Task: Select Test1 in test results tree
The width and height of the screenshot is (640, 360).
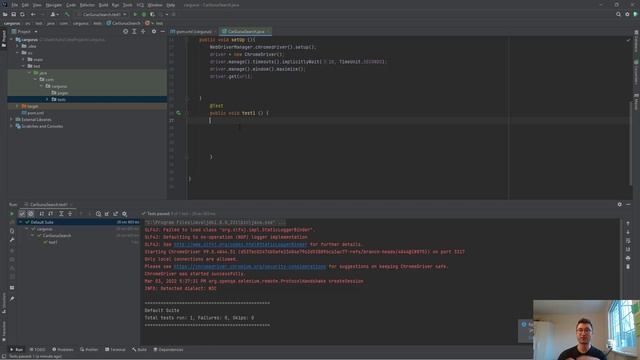Action: [x=51, y=242]
